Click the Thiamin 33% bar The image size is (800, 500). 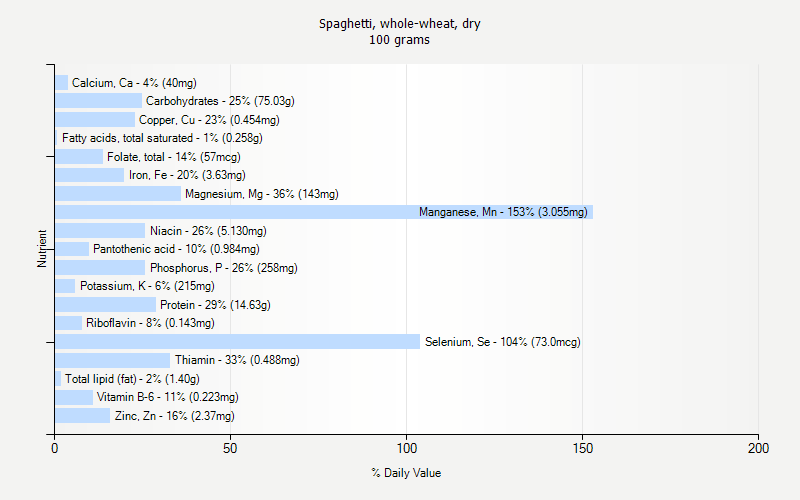(112, 360)
